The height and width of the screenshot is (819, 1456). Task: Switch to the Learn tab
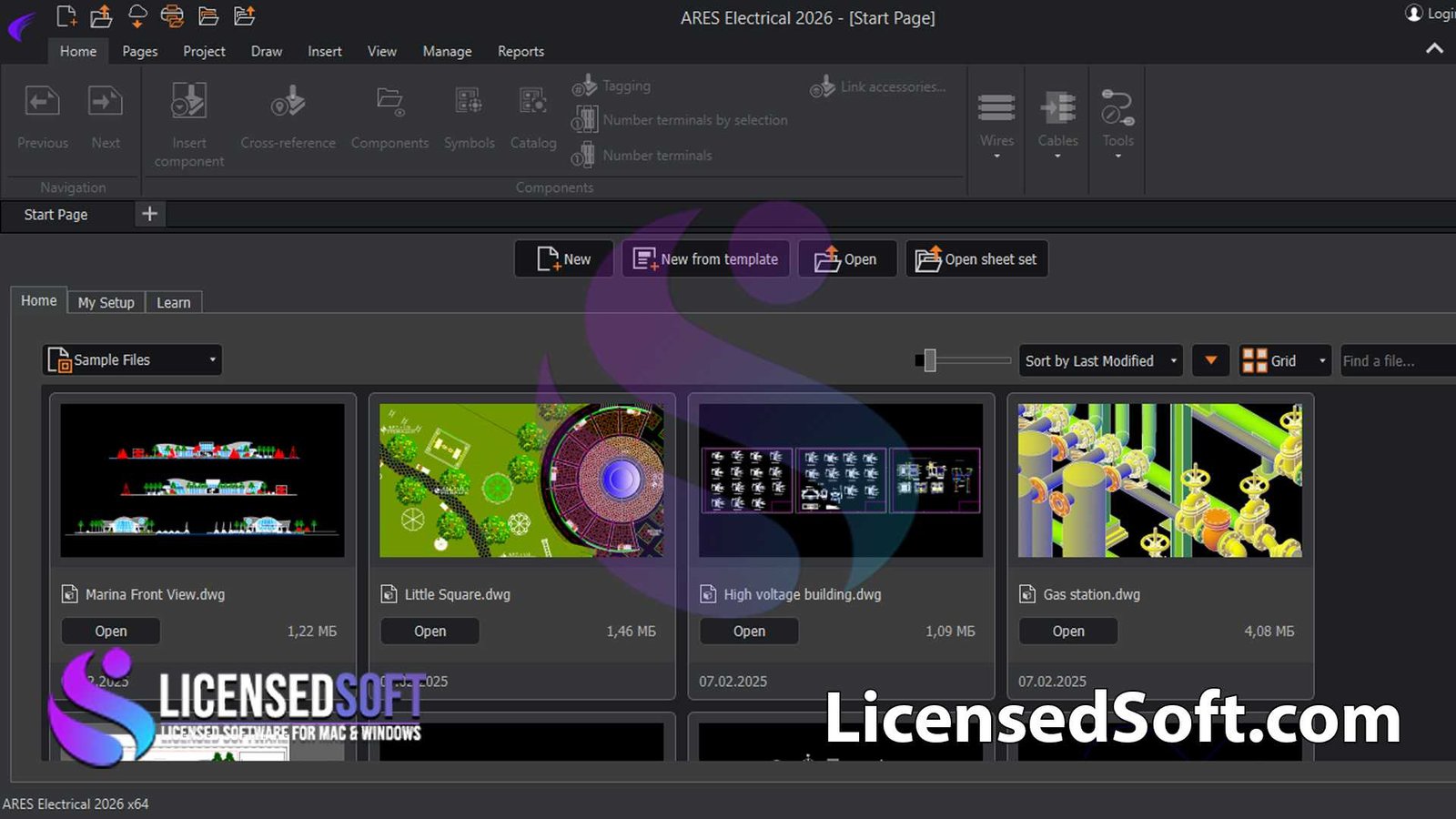[x=173, y=302]
